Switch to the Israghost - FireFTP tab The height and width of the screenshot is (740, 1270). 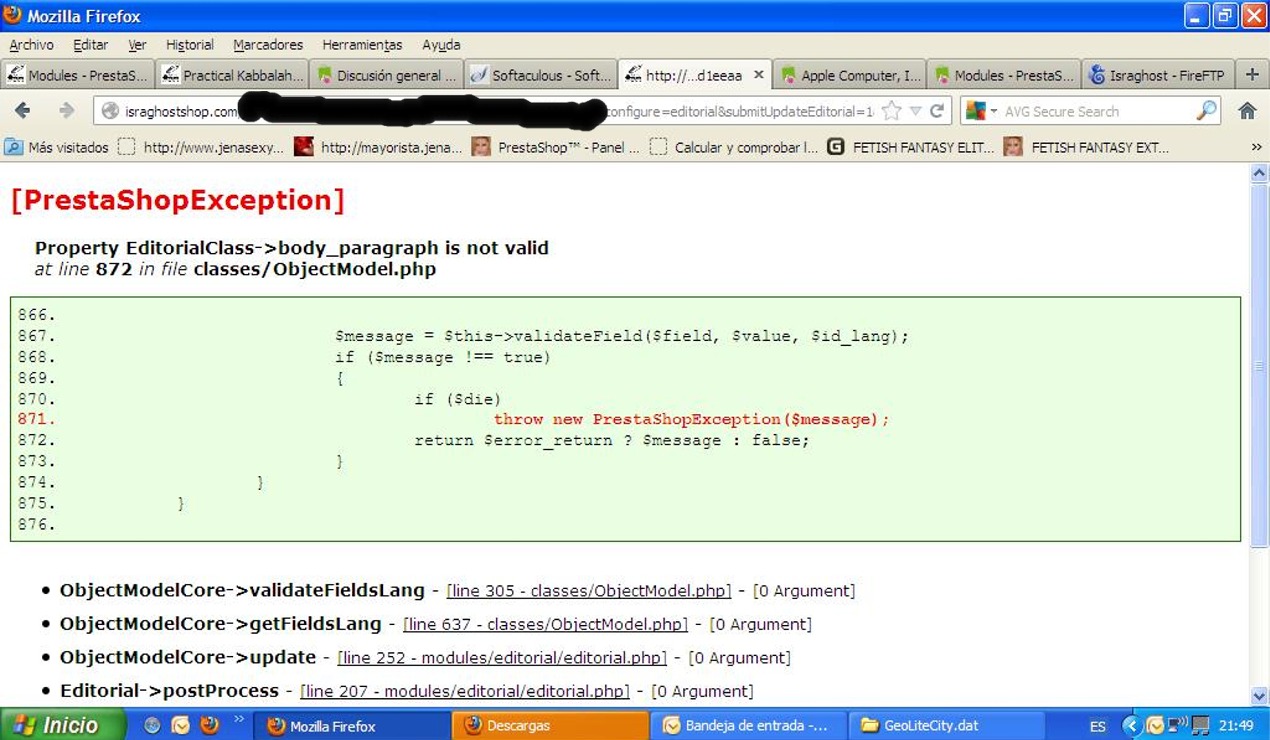pos(1158,75)
